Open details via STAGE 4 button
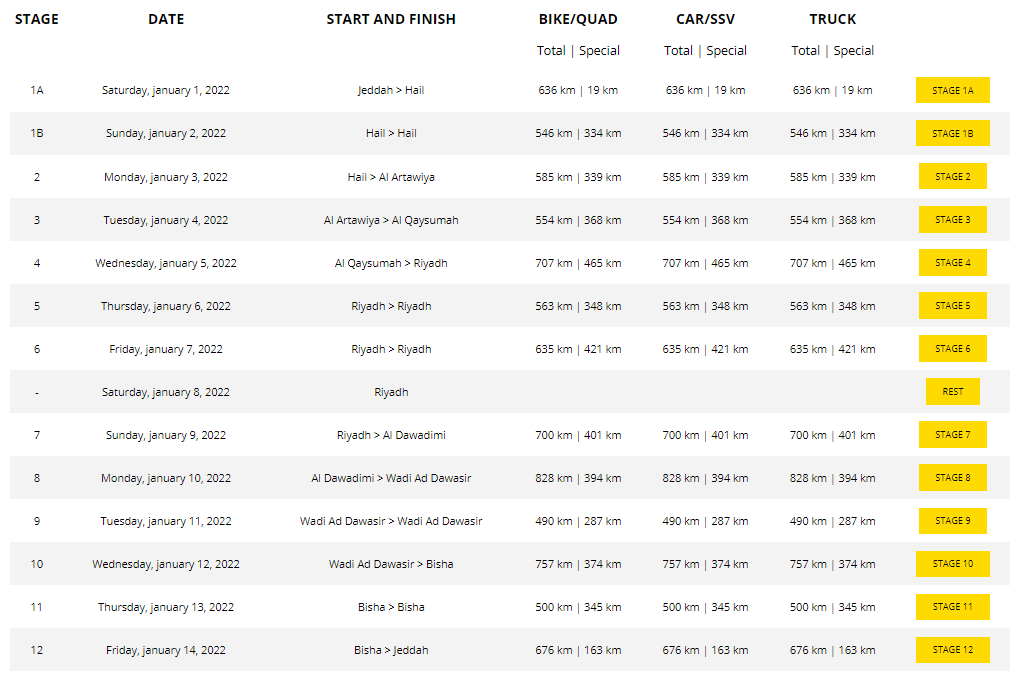Screen dimensions: 1022x677 pyautogui.click(x=952, y=262)
